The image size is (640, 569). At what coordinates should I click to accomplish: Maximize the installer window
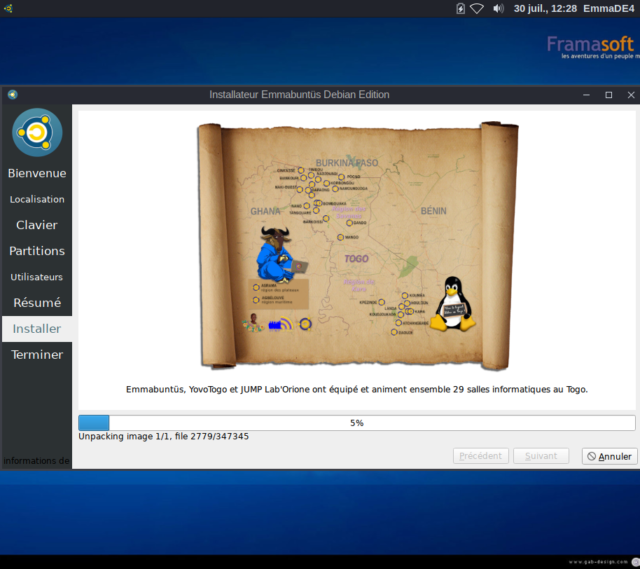point(609,95)
